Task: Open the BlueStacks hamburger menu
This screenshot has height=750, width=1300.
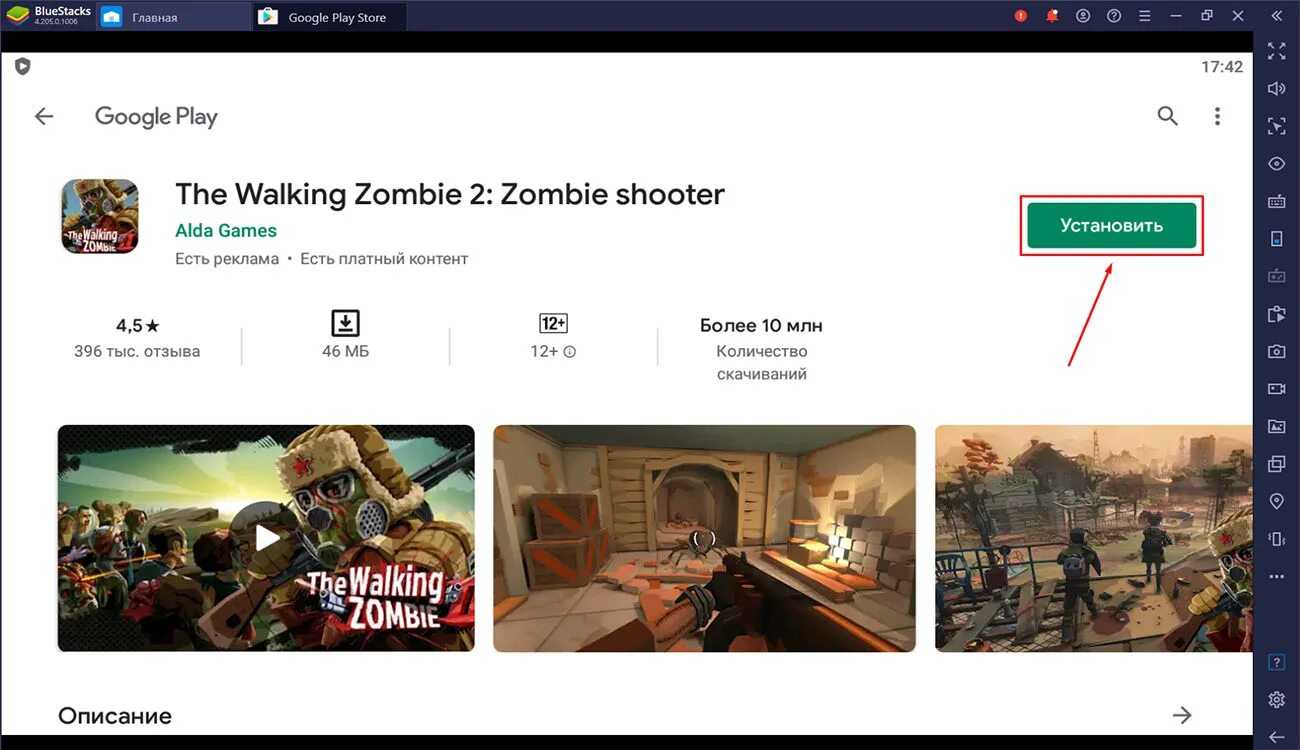Action: pyautogui.click(x=1145, y=16)
